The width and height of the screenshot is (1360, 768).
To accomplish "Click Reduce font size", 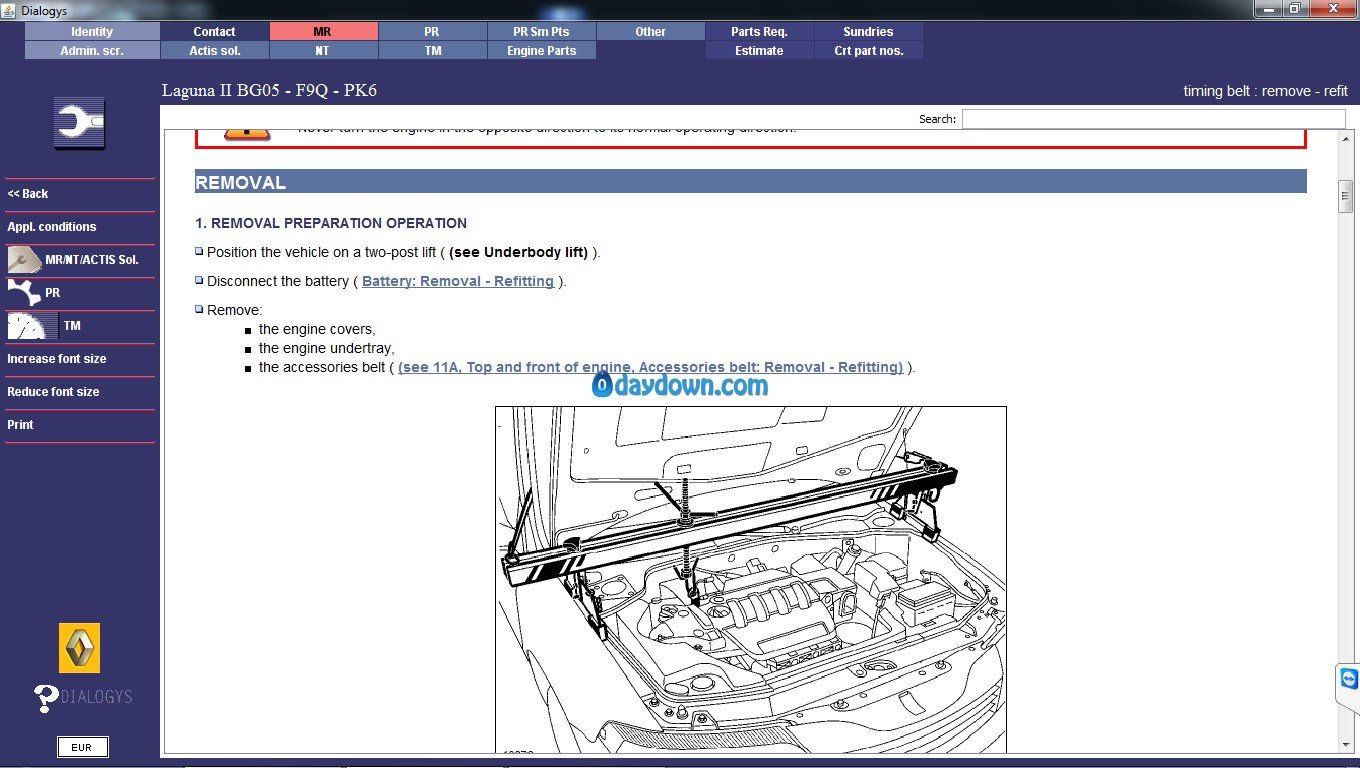I will 53,392.
